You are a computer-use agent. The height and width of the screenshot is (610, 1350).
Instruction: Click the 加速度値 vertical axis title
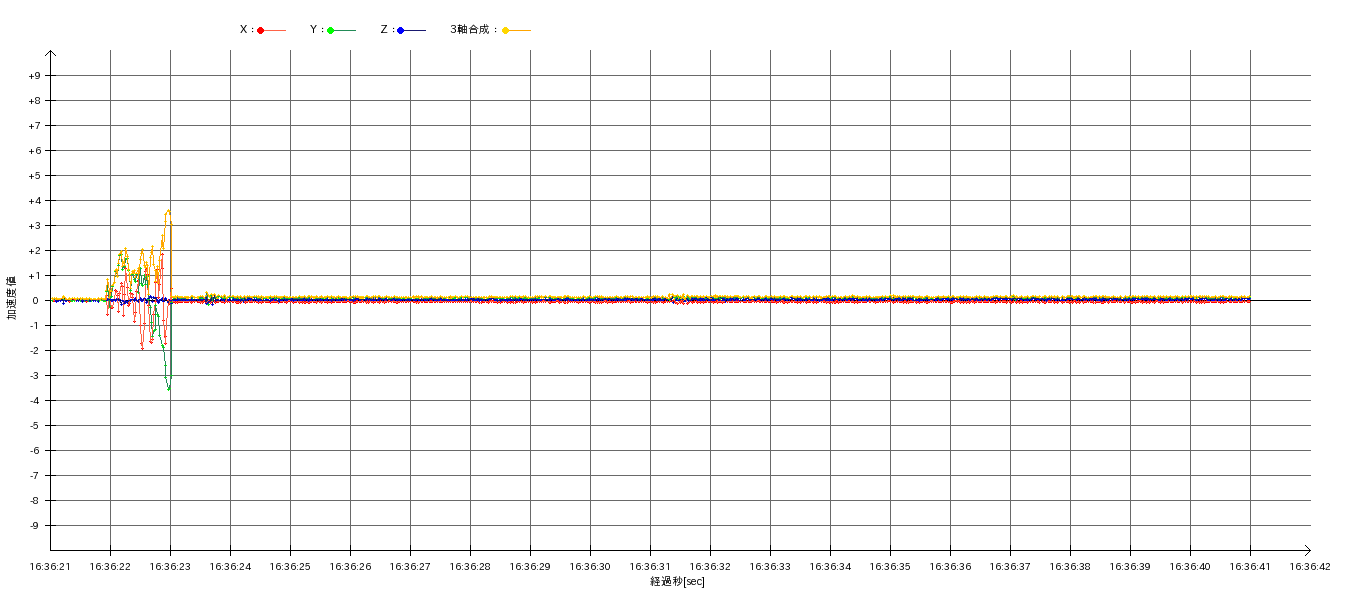(12, 298)
